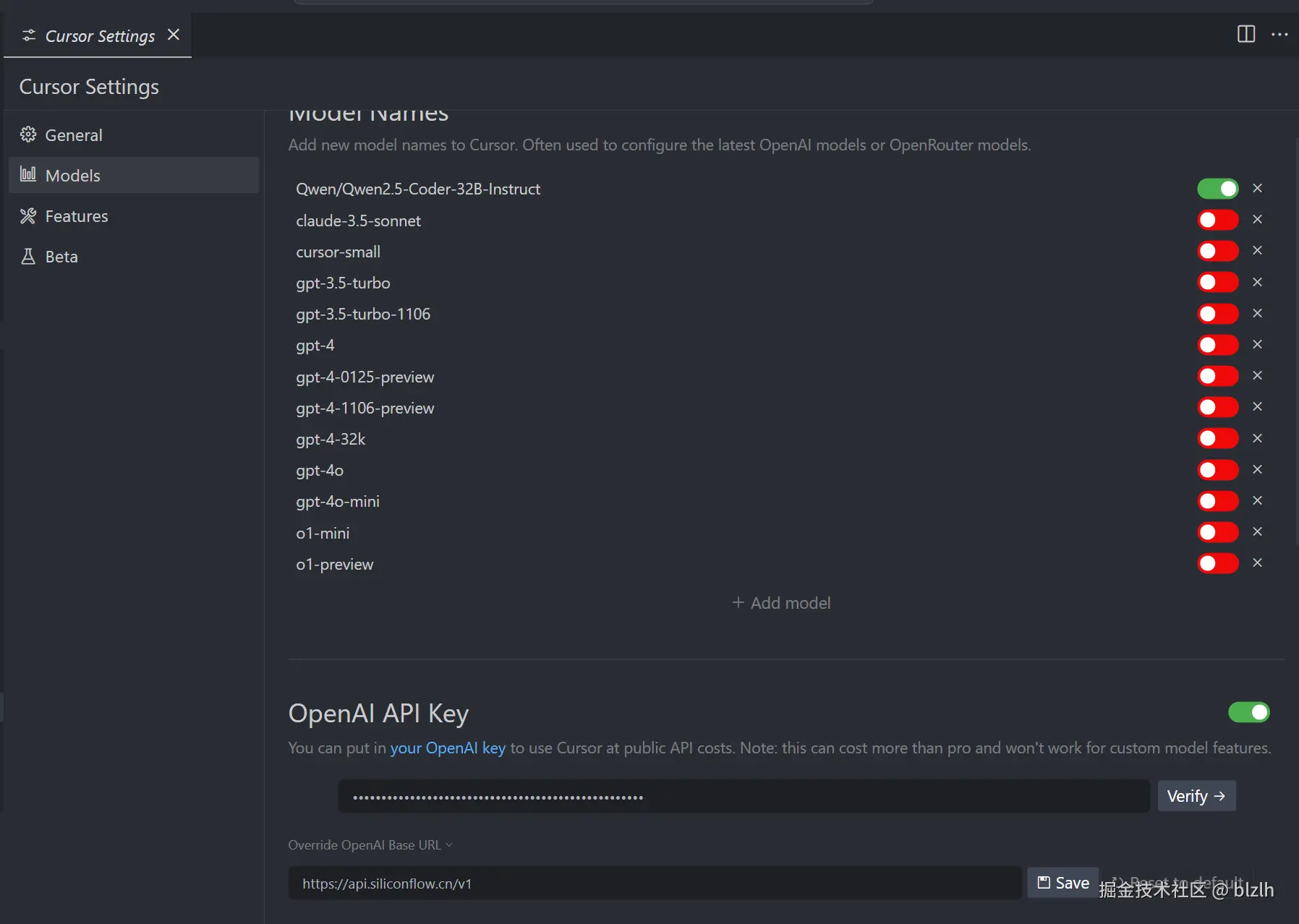Disable the Qwen2.5-Coder-32B-Instruct model toggle

[x=1218, y=189]
